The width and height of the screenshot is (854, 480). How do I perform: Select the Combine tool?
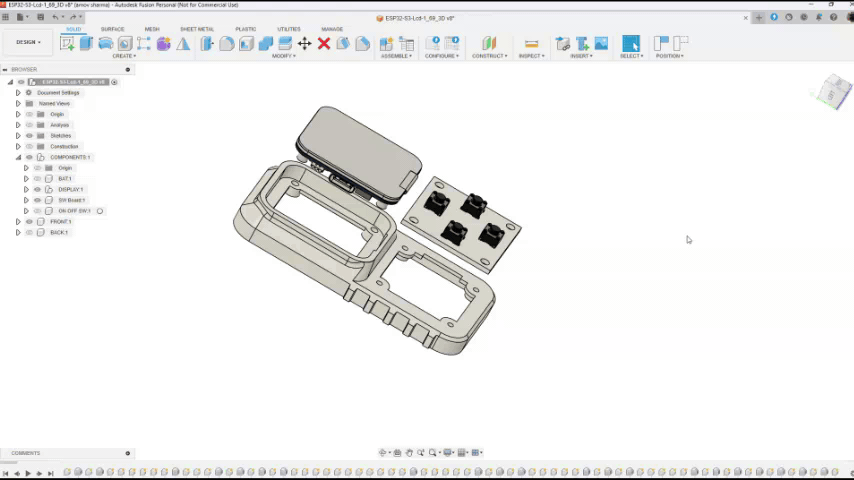[266, 44]
